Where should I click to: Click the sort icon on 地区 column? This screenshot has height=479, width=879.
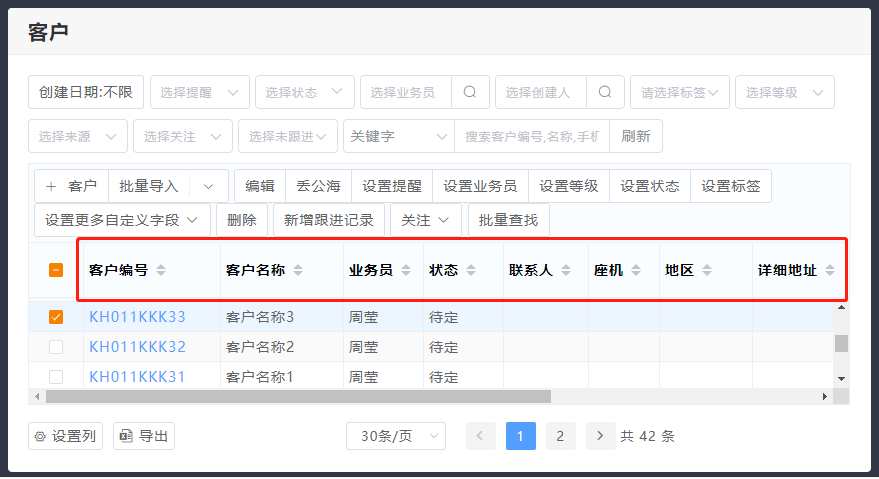point(707,270)
